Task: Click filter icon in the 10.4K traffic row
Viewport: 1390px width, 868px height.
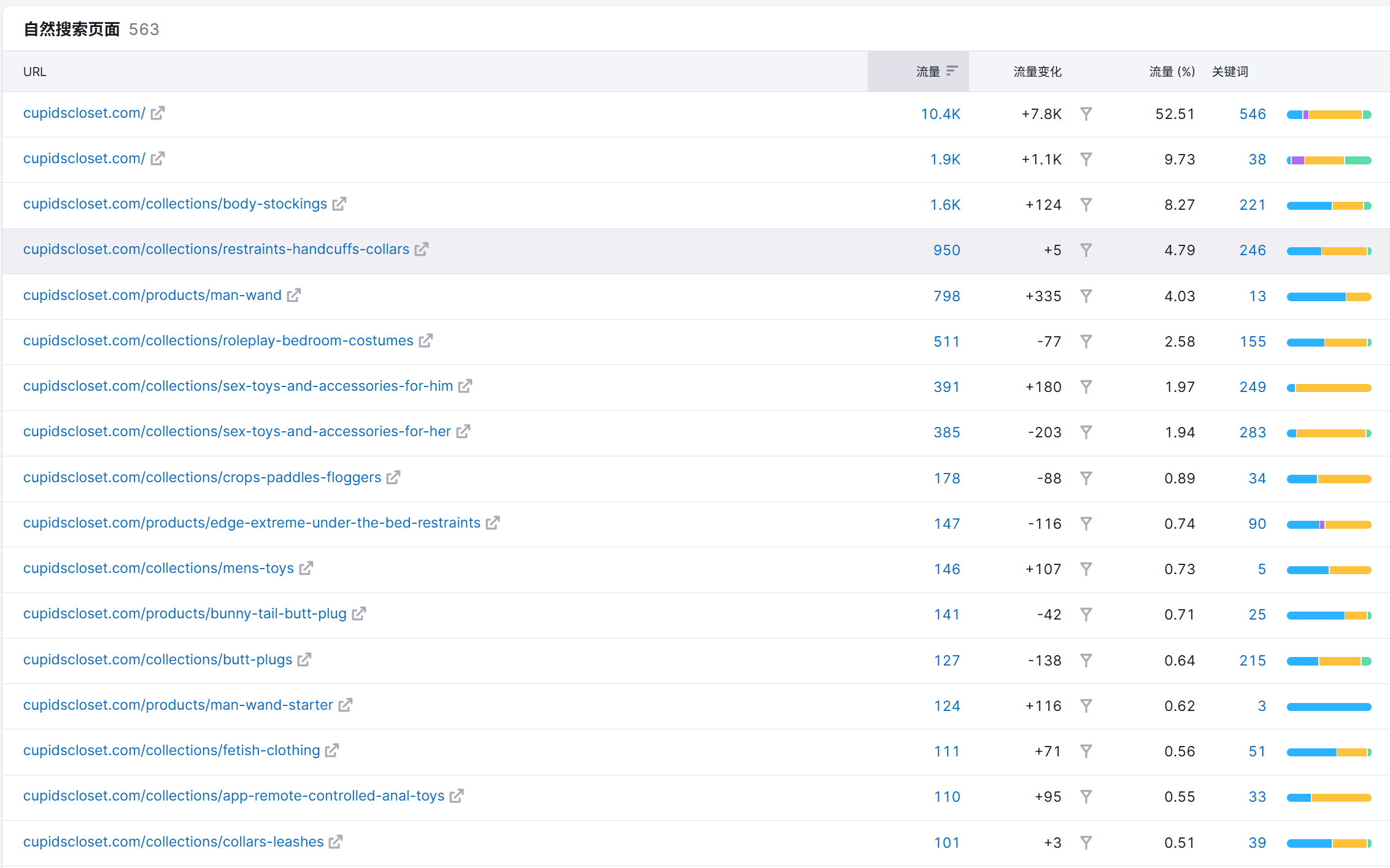Action: click(x=1086, y=114)
